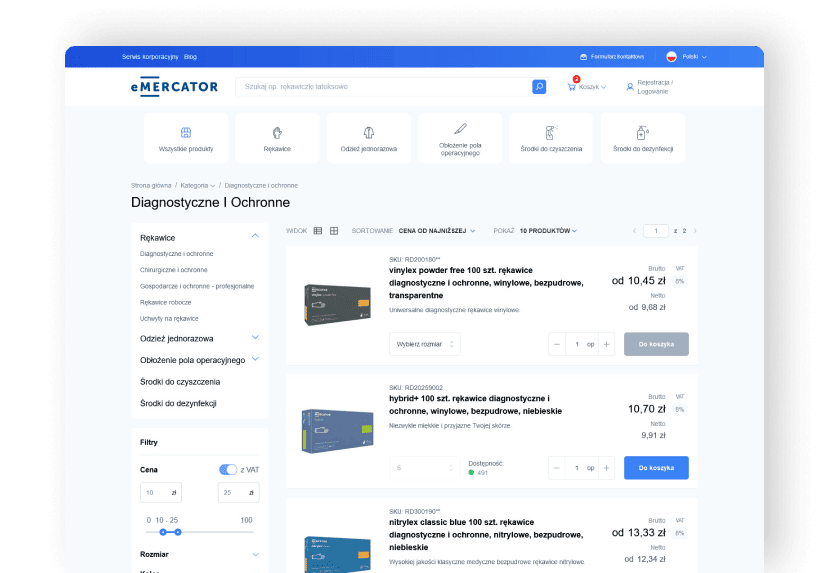Select Chirurgiczne i ochronne in sidebar

(x=174, y=270)
